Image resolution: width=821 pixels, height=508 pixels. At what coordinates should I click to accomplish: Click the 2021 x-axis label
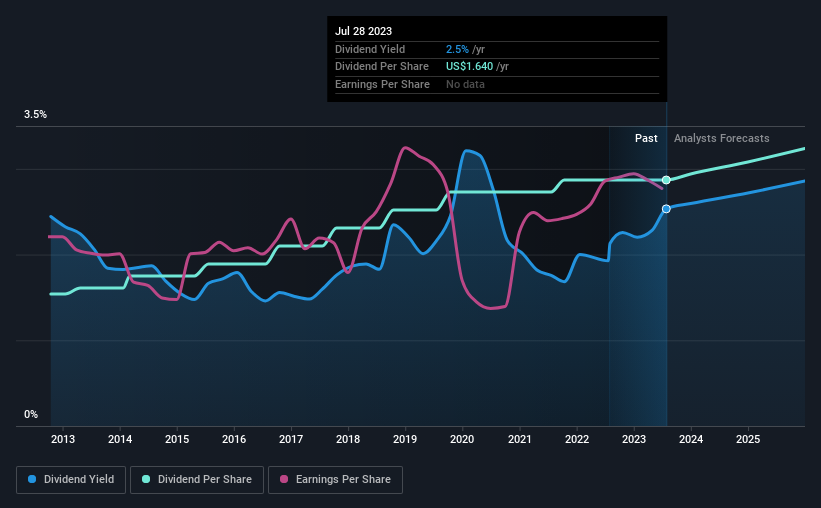[519, 439]
